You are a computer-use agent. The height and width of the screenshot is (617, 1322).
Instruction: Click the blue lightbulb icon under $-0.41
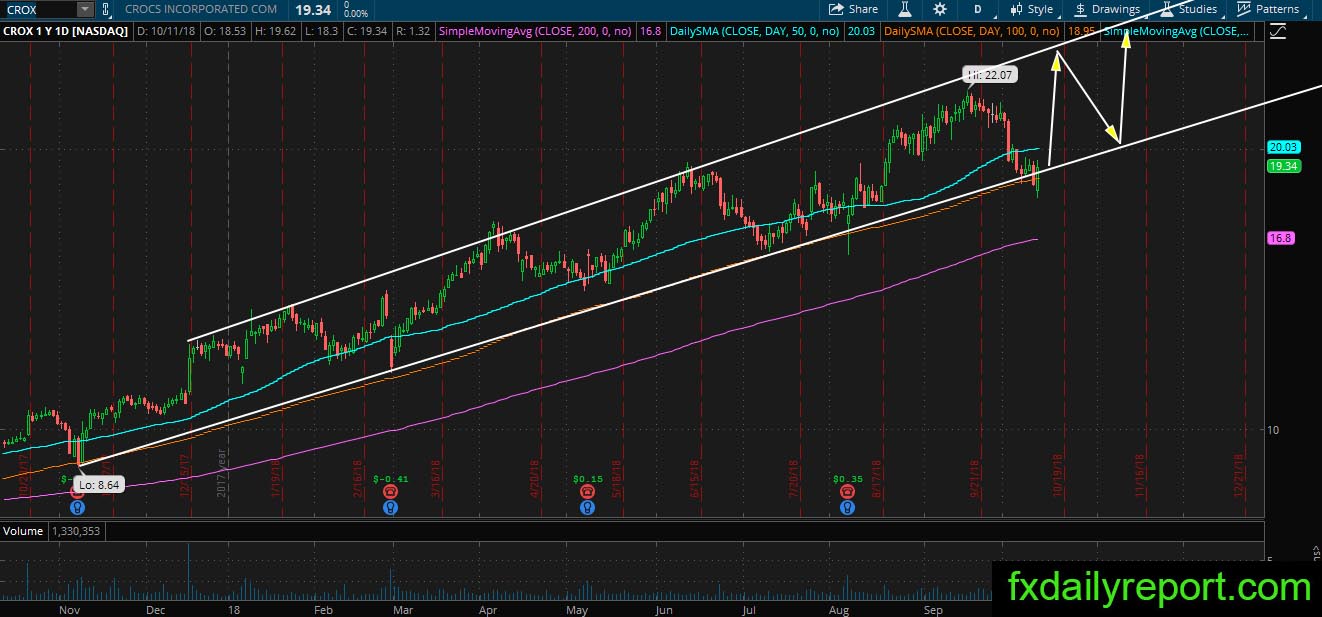[390, 508]
